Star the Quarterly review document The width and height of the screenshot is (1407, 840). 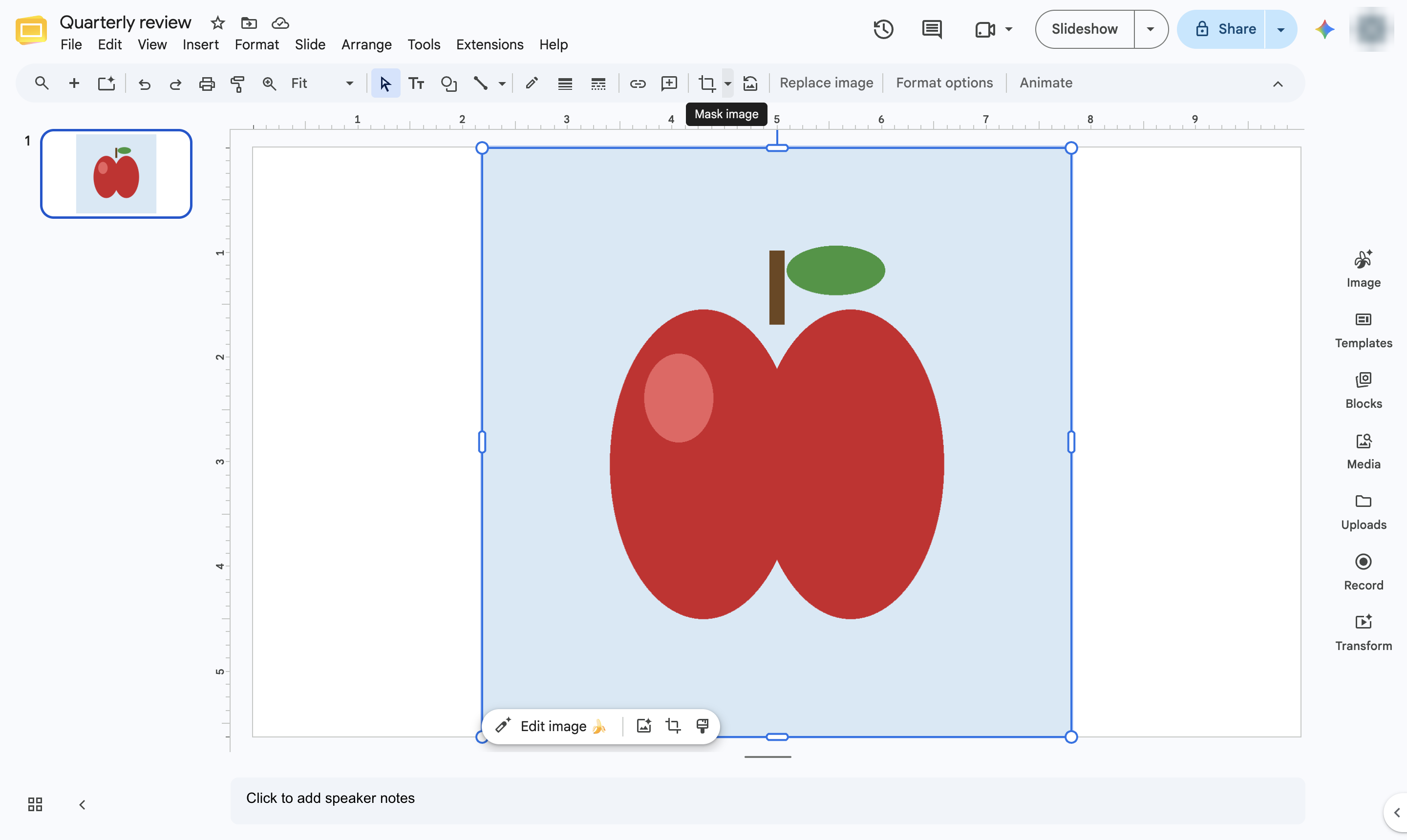(x=217, y=22)
